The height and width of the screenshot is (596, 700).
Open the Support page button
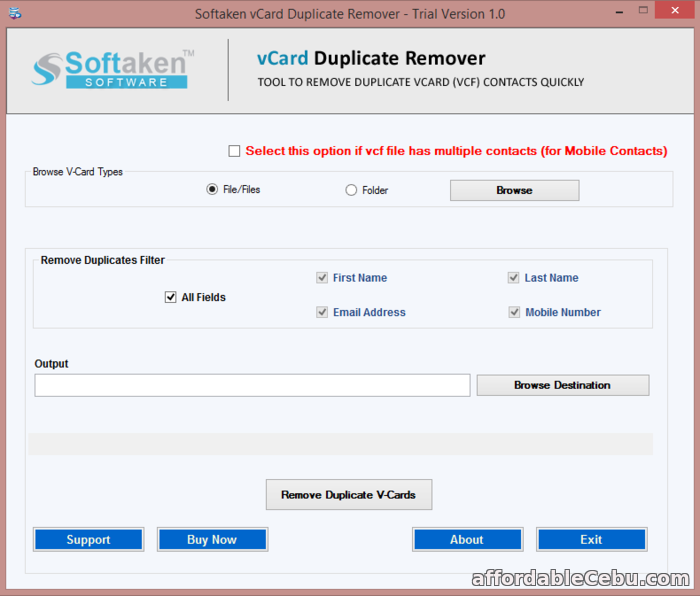pyautogui.click(x=88, y=539)
